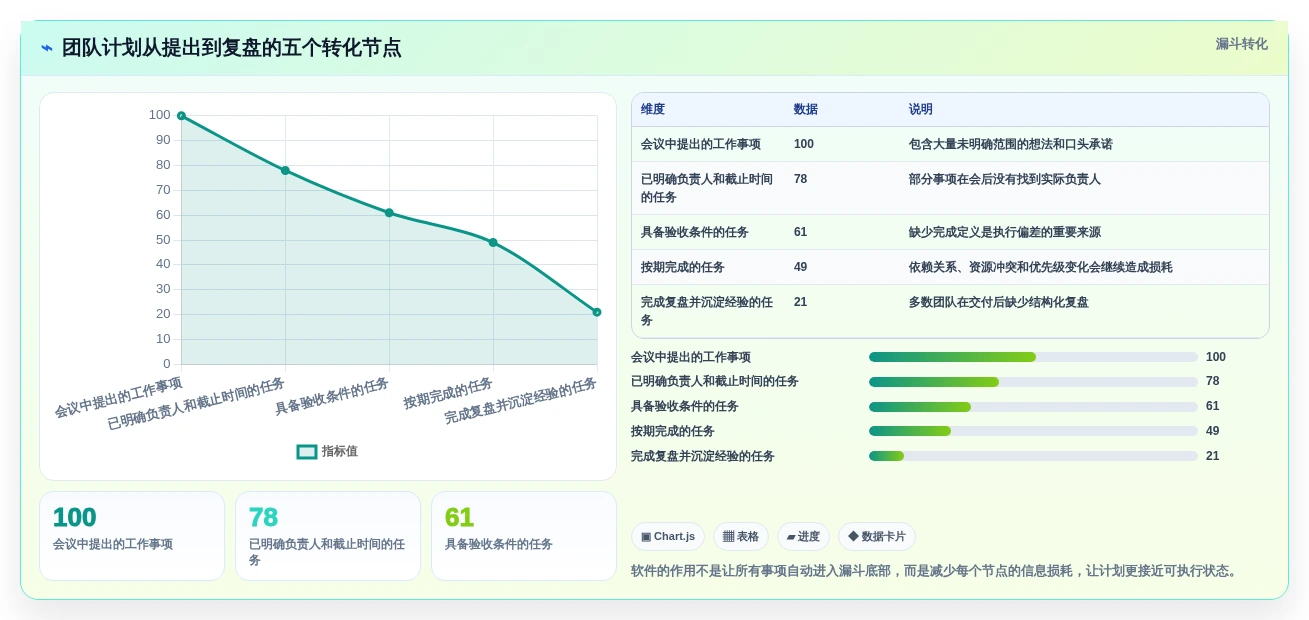Select the Chart.js tag

pos(668,537)
